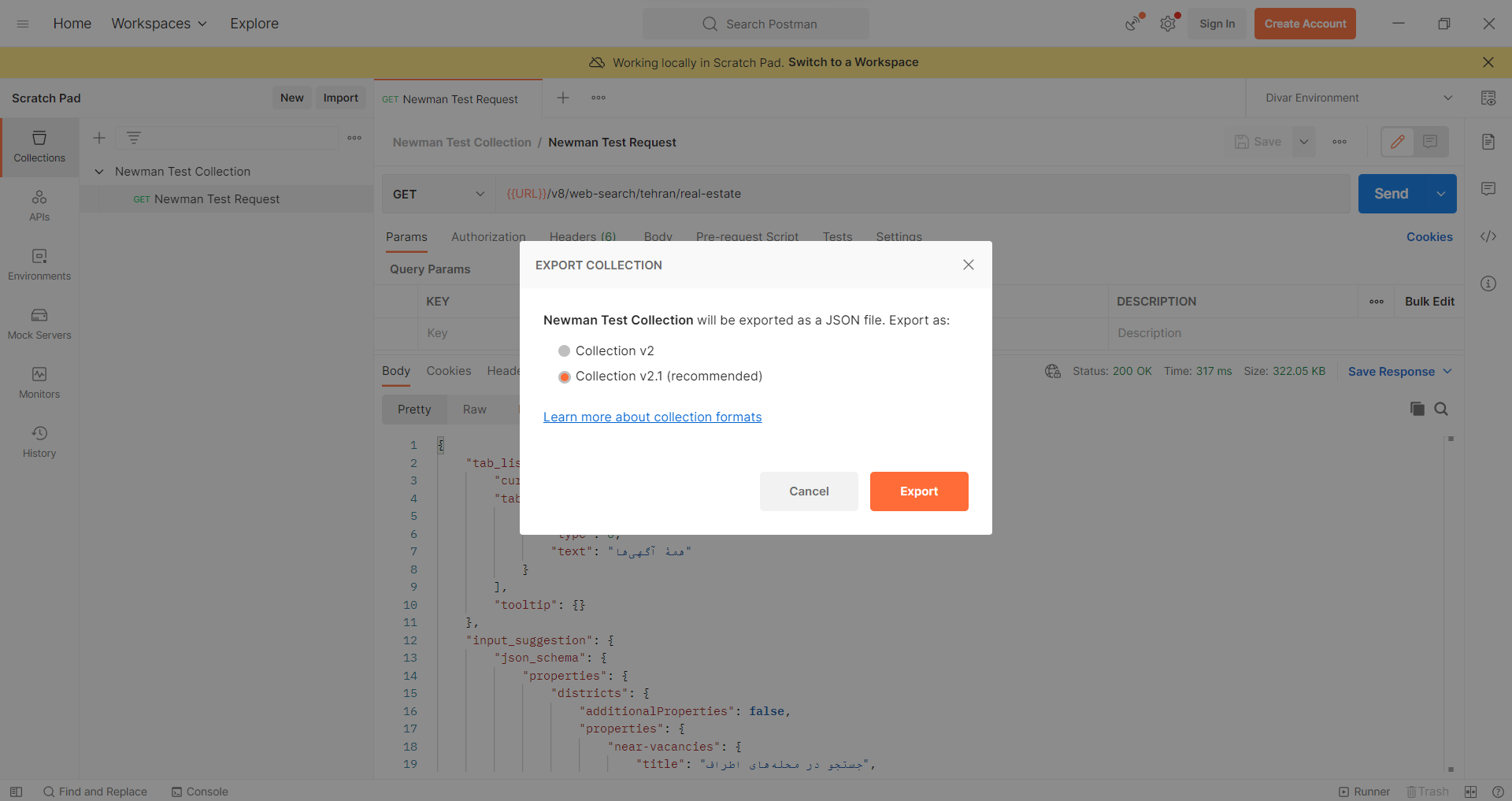Select the Collection v2 radio option
This screenshot has height=801, width=1512.
564,351
